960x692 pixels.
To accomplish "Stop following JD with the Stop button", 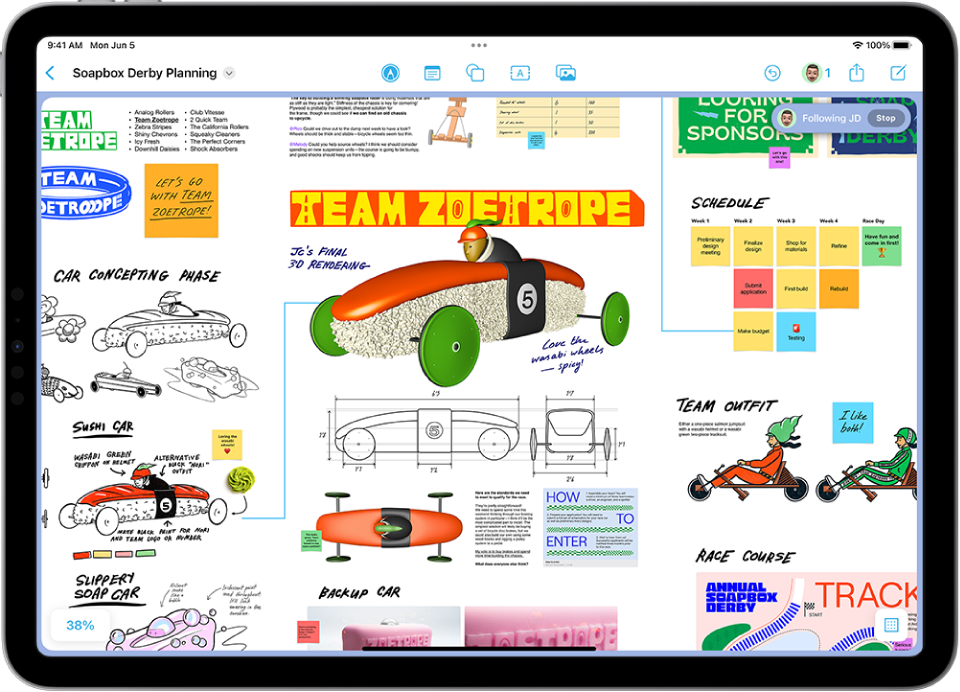I will tap(884, 117).
